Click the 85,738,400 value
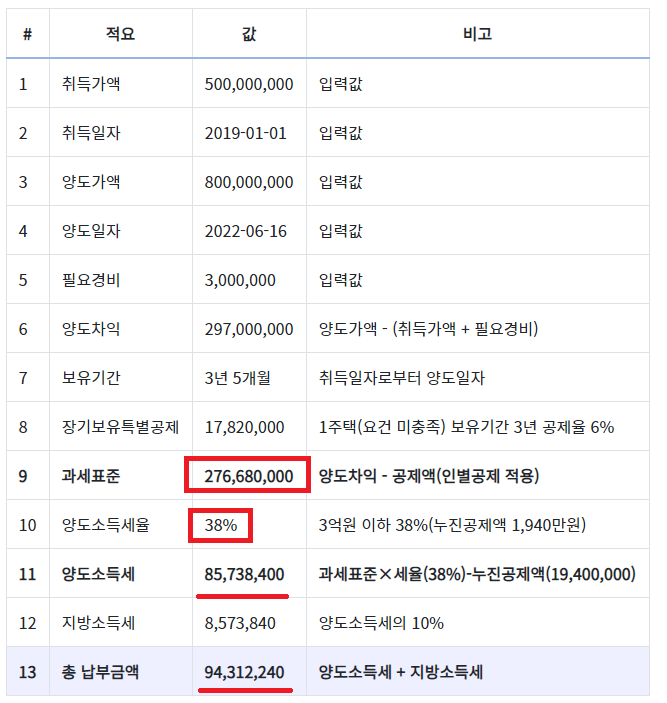Screen dimensions: 667x703 pos(244,574)
